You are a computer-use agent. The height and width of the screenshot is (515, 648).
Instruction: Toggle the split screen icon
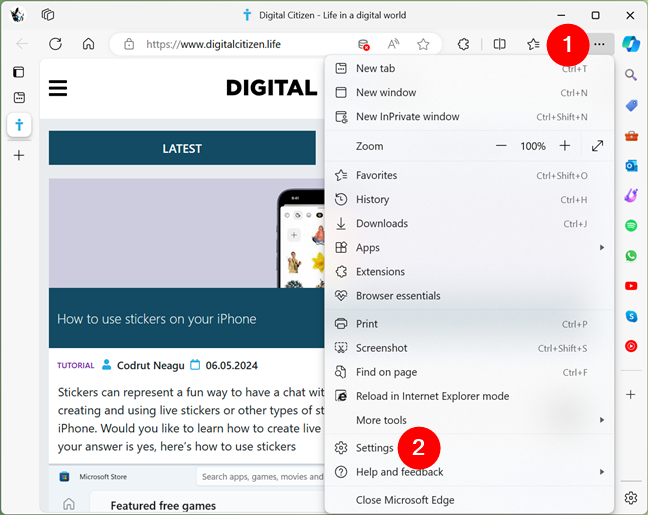click(x=500, y=44)
